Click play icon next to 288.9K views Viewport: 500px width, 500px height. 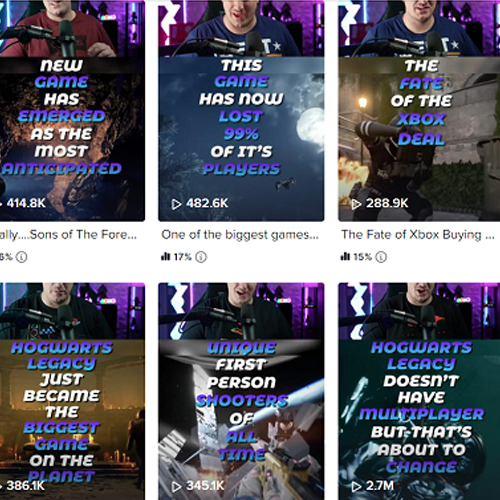coord(356,204)
